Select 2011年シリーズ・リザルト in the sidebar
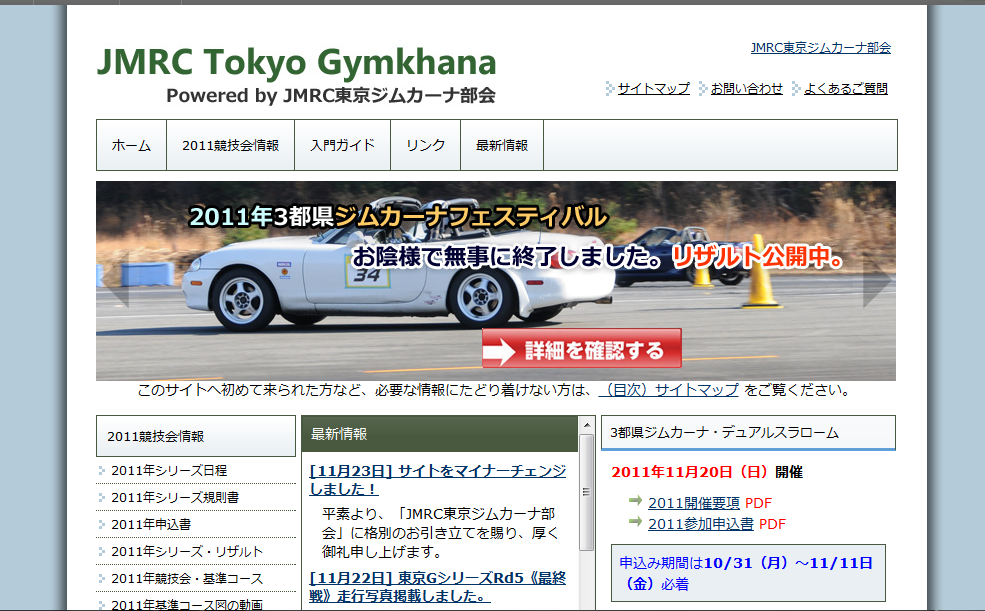The height and width of the screenshot is (611, 985). click(x=187, y=551)
